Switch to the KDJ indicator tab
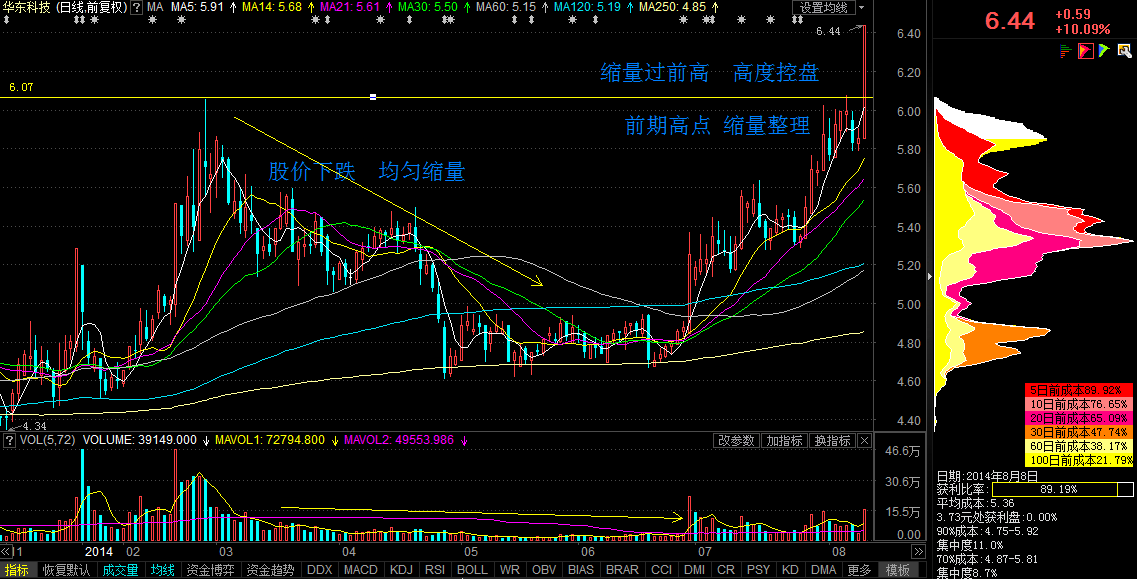1137x579 pixels. click(401, 570)
